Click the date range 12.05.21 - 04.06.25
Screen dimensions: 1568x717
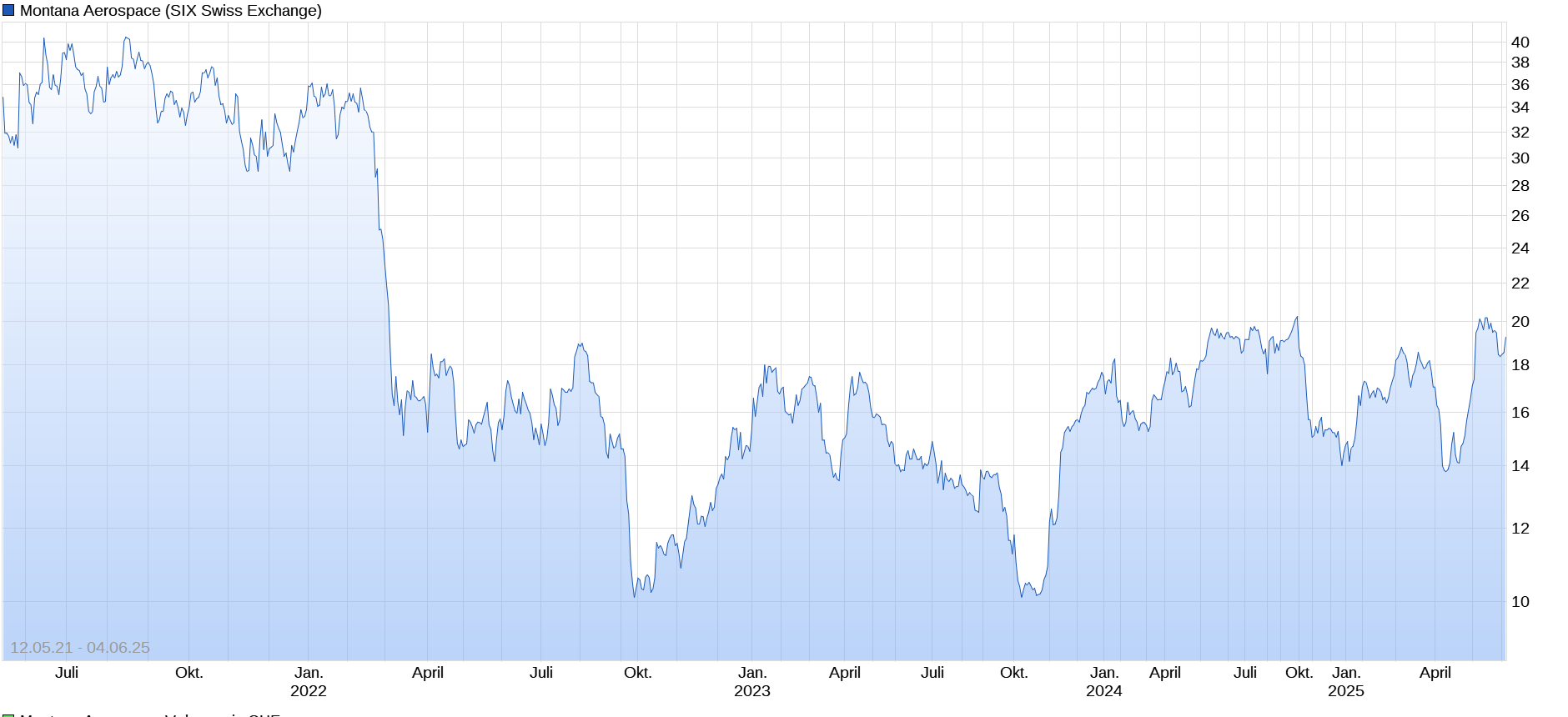[80, 648]
